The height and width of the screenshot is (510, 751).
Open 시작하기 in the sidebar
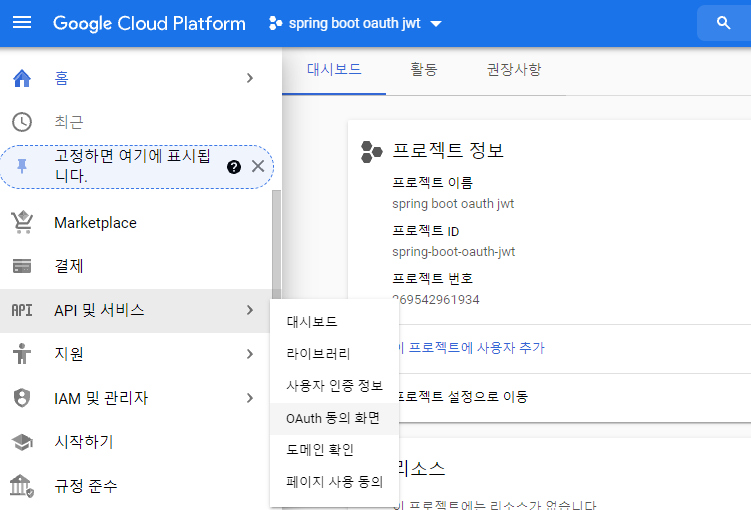point(83,442)
